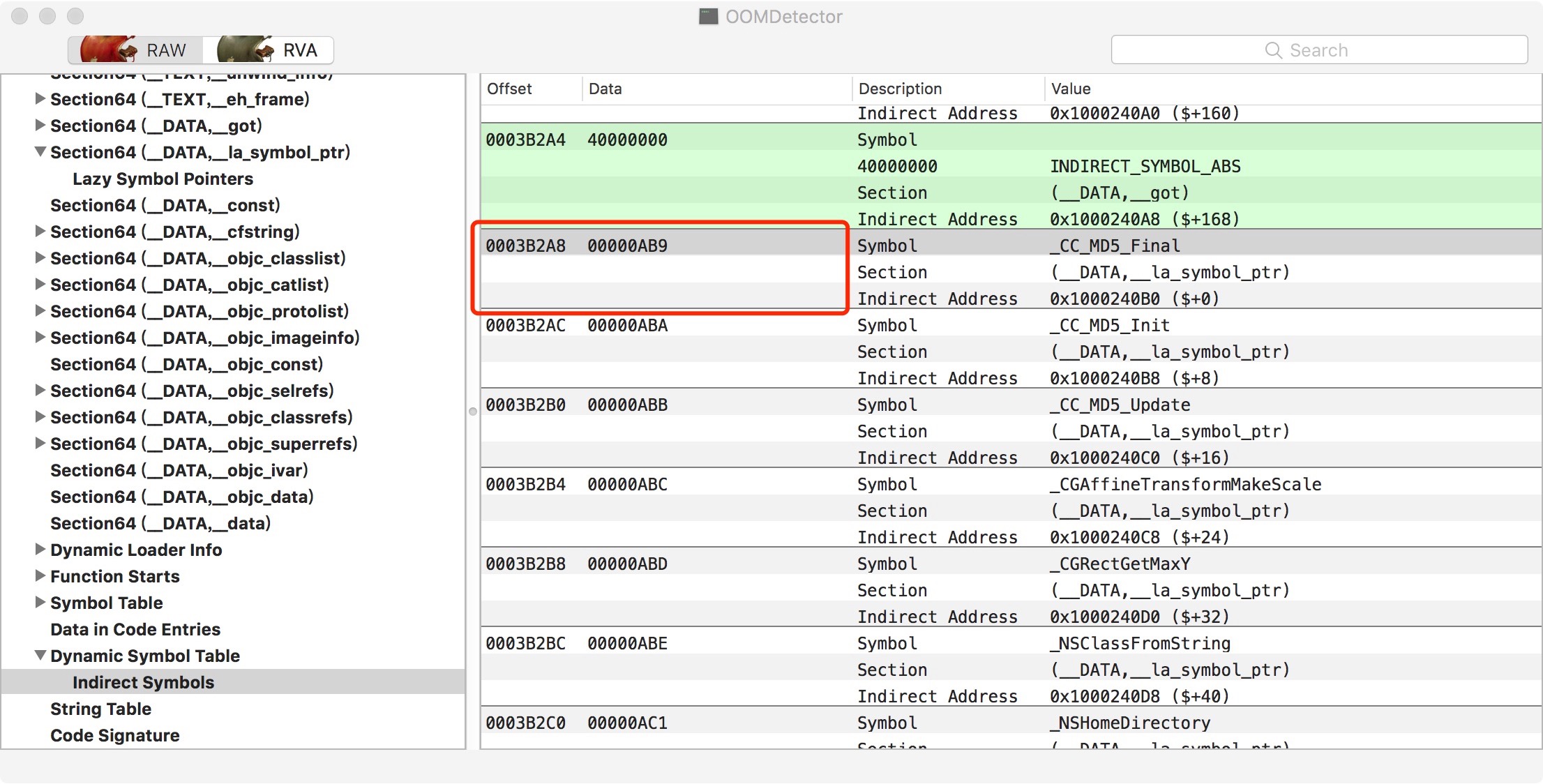Click the search magnifier icon

1273,50
